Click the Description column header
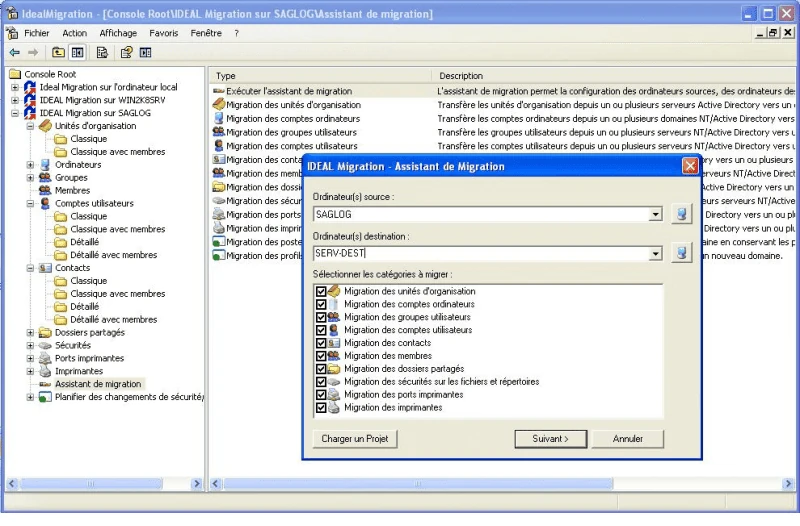The width and height of the screenshot is (800, 526). pyautogui.click(x=614, y=76)
